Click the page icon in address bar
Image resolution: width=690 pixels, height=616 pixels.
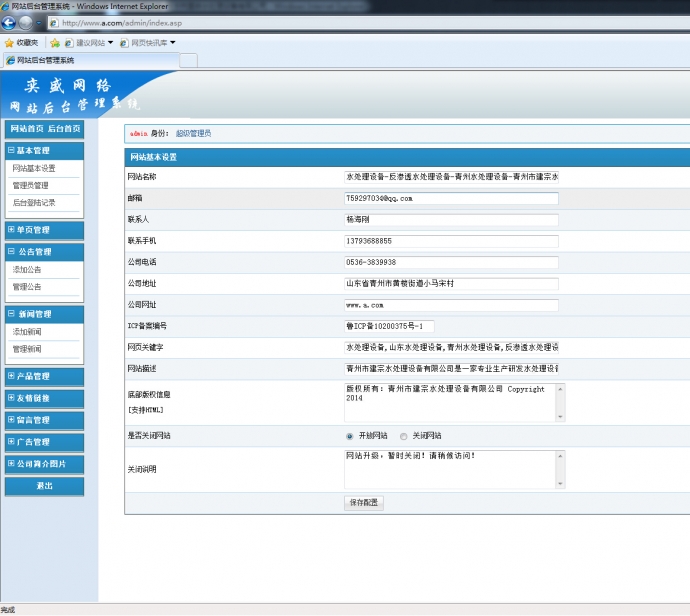(x=54, y=22)
